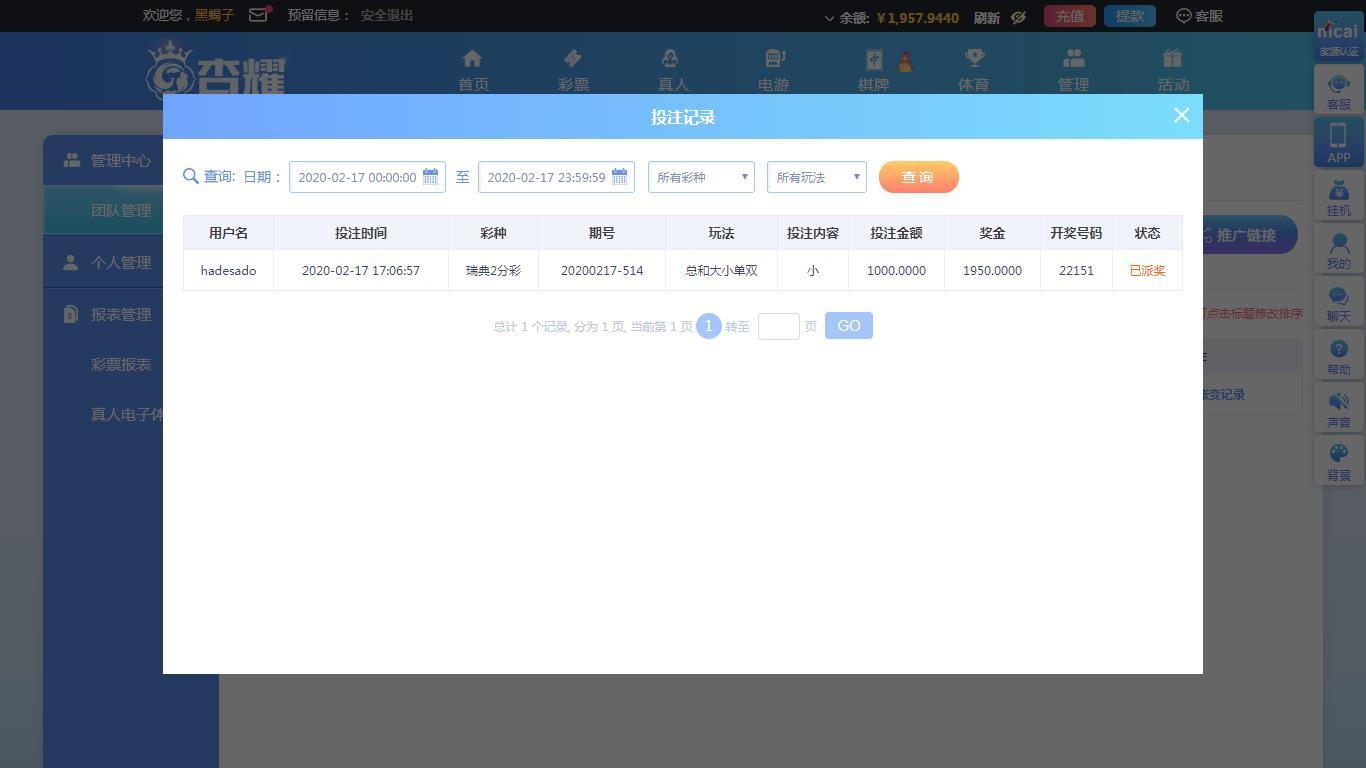Open the 聊天 chat icon in sidebar

(x=1339, y=297)
